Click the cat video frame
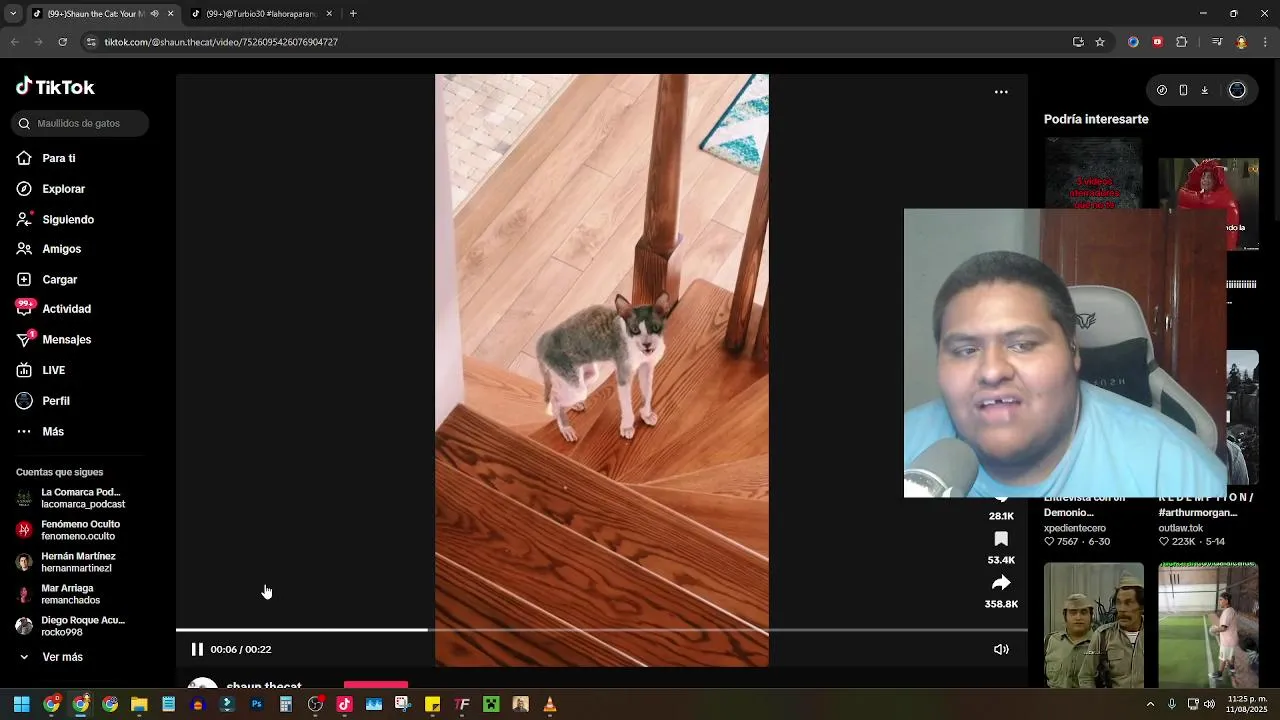1280x720 pixels. pos(602,370)
